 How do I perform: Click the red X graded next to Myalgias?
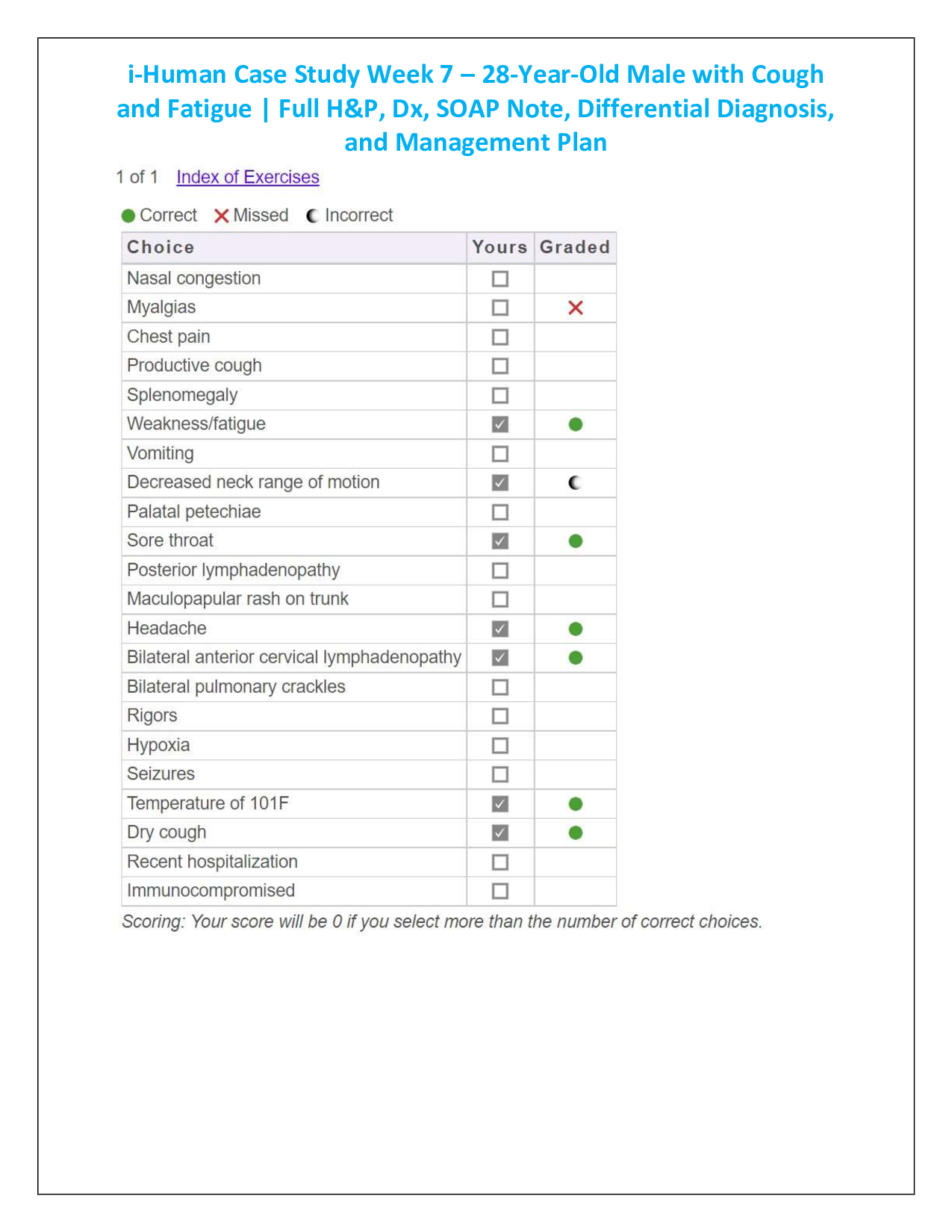point(575,307)
